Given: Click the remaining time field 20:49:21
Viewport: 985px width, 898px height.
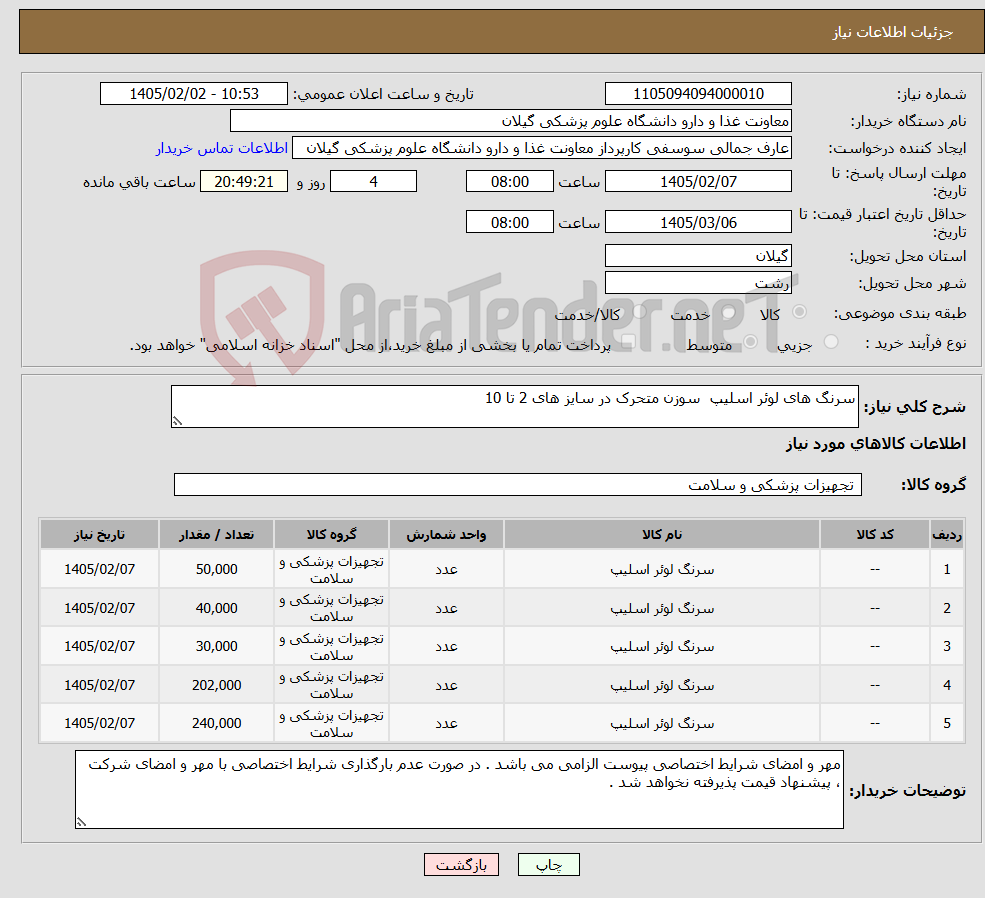Looking at the screenshot, I should [244, 181].
